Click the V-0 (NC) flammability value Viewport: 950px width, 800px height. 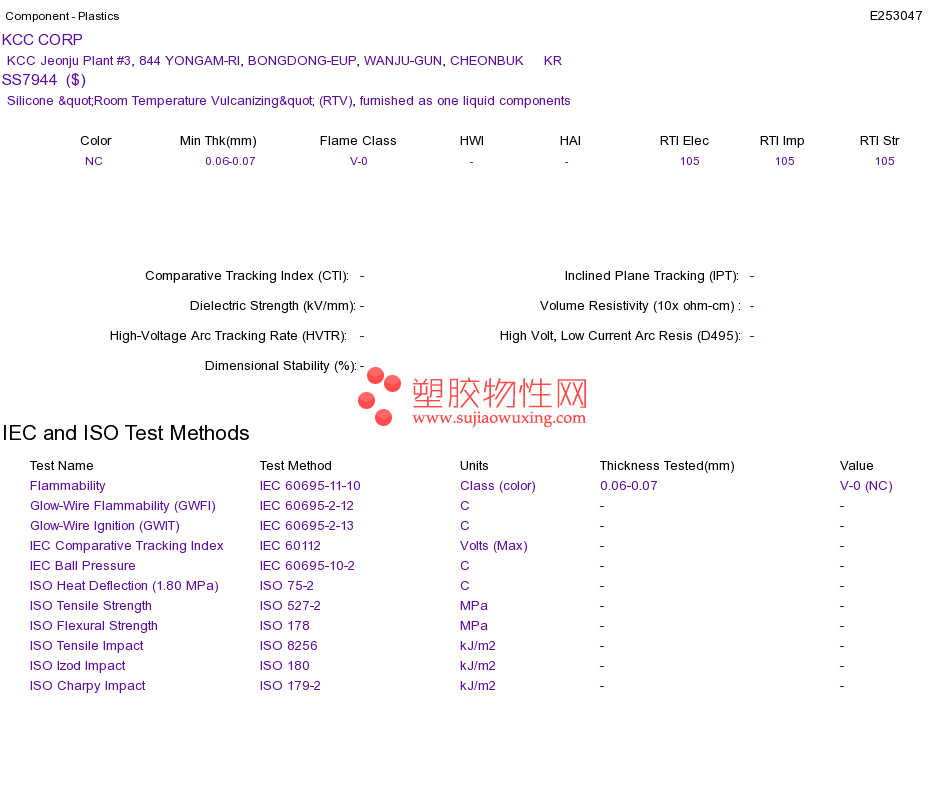[x=866, y=485]
